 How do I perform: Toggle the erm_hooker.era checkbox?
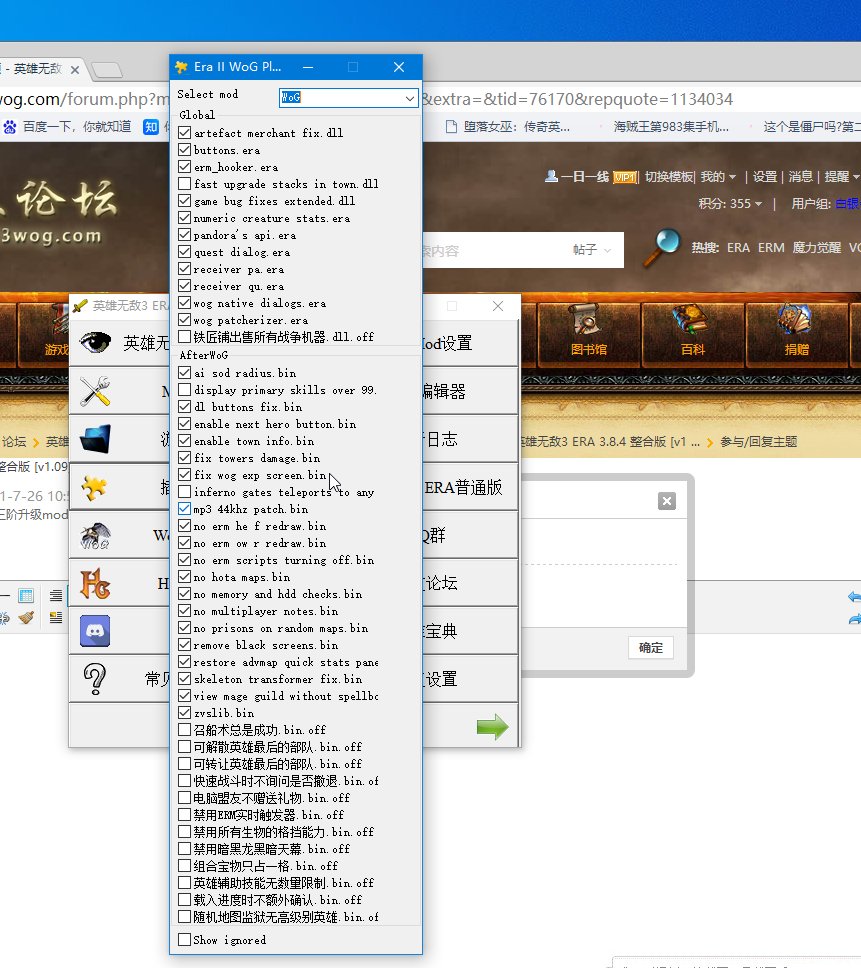pyautogui.click(x=184, y=167)
